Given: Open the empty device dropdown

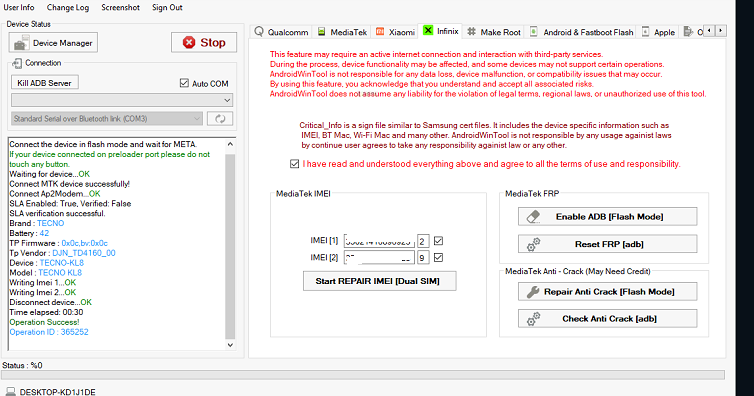Looking at the screenshot, I should click(122, 100).
